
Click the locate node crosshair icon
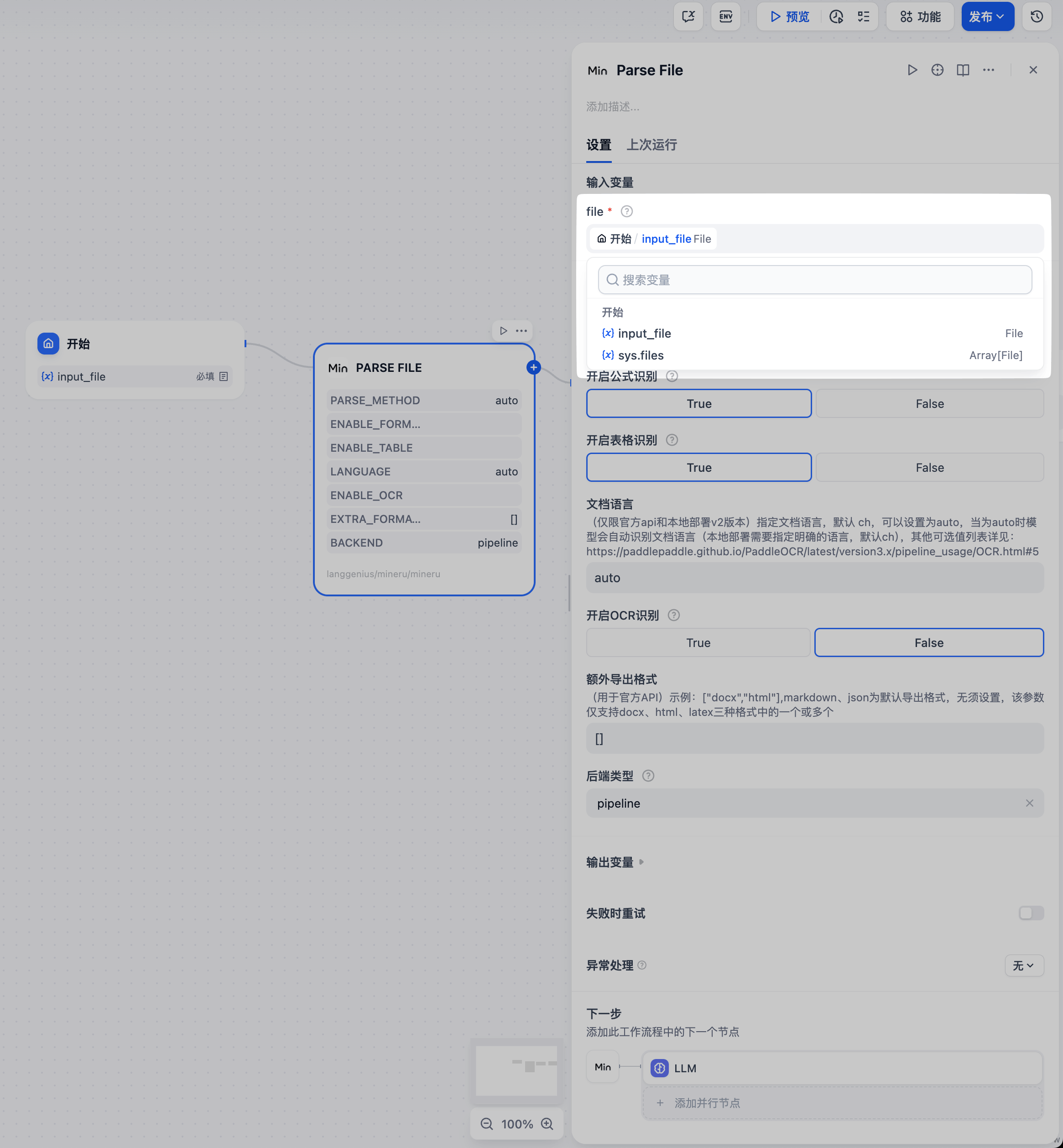938,70
